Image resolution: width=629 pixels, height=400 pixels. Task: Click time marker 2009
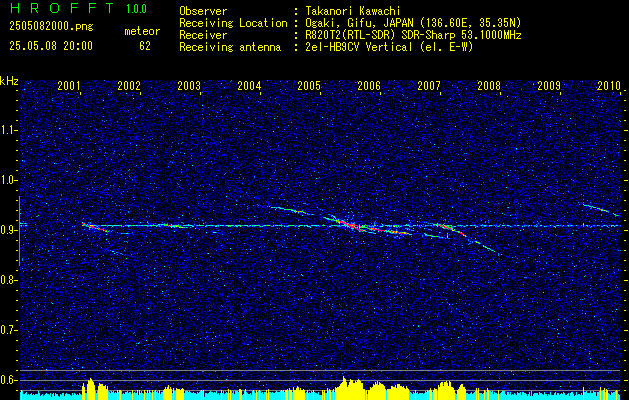[549, 85]
